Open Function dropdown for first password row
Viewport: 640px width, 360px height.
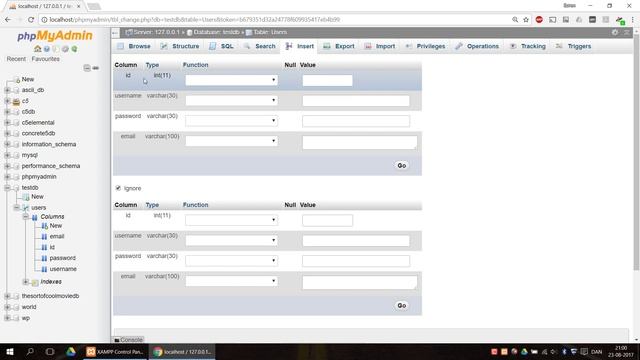[x=231, y=121]
